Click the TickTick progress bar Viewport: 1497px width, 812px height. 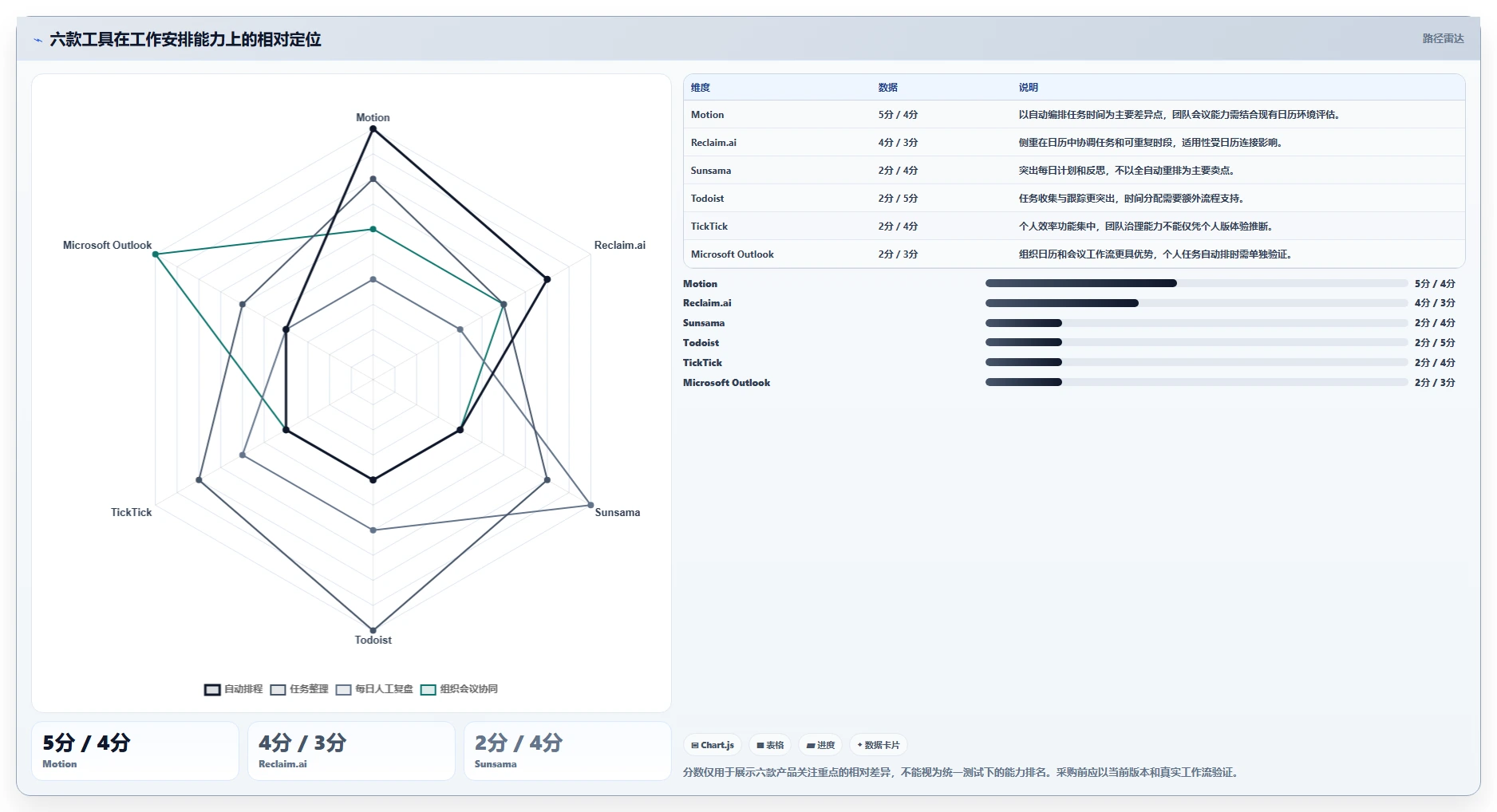[x=1196, y=362]
